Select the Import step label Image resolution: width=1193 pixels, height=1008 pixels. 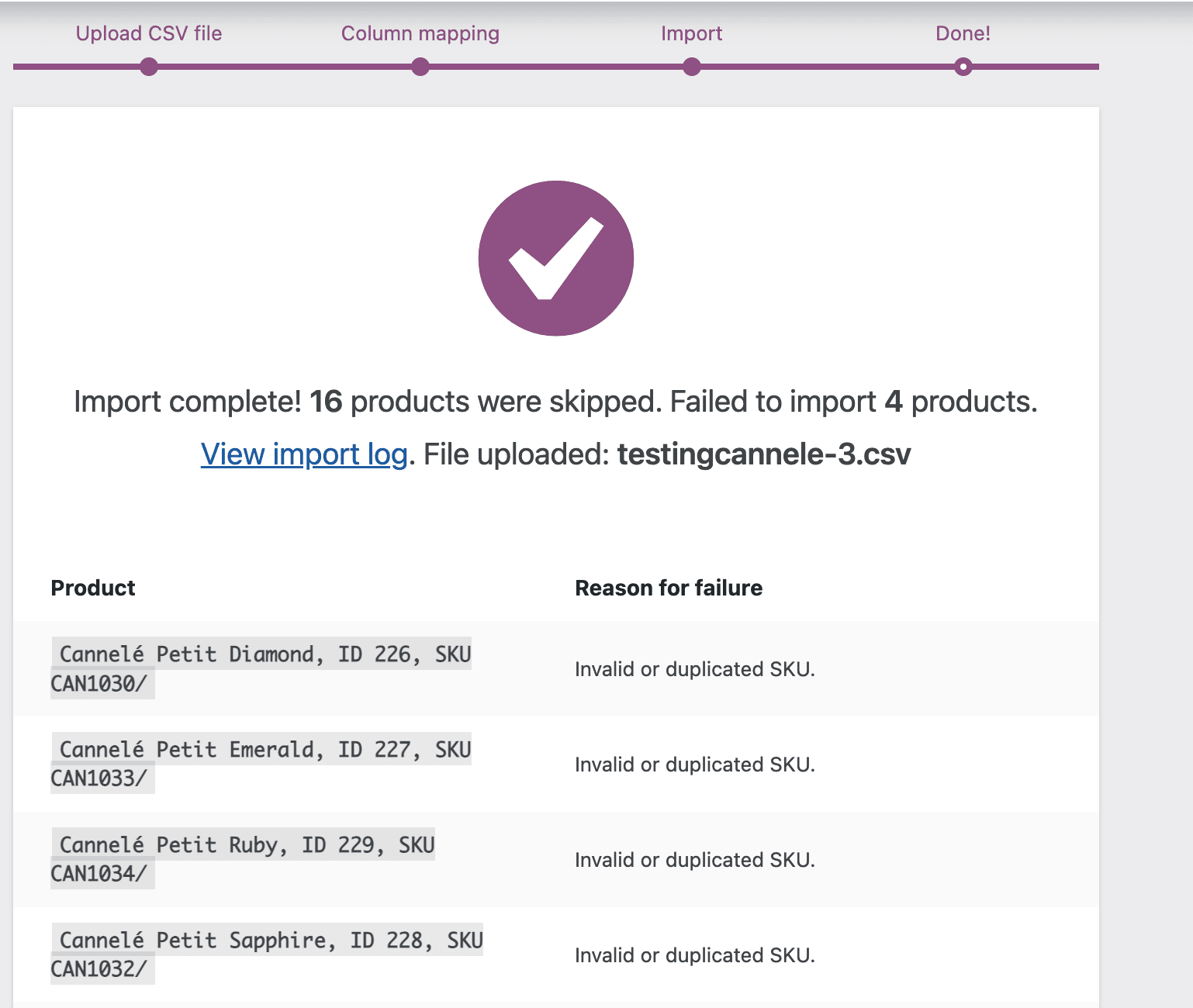[x=691, y=33]
